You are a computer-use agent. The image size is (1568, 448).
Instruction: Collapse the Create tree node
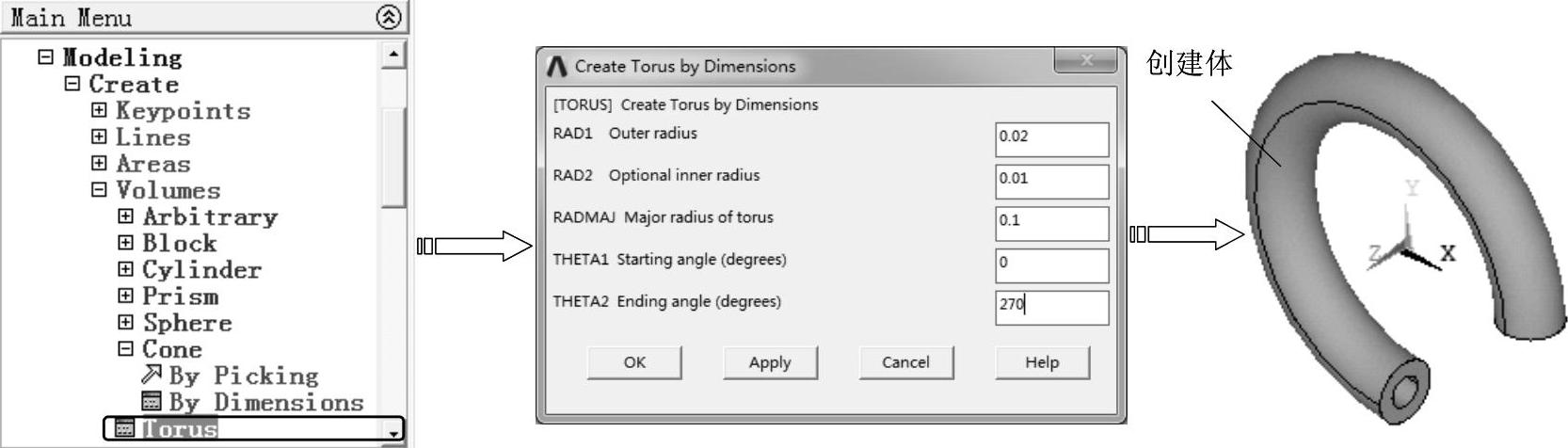coord(72,84)
